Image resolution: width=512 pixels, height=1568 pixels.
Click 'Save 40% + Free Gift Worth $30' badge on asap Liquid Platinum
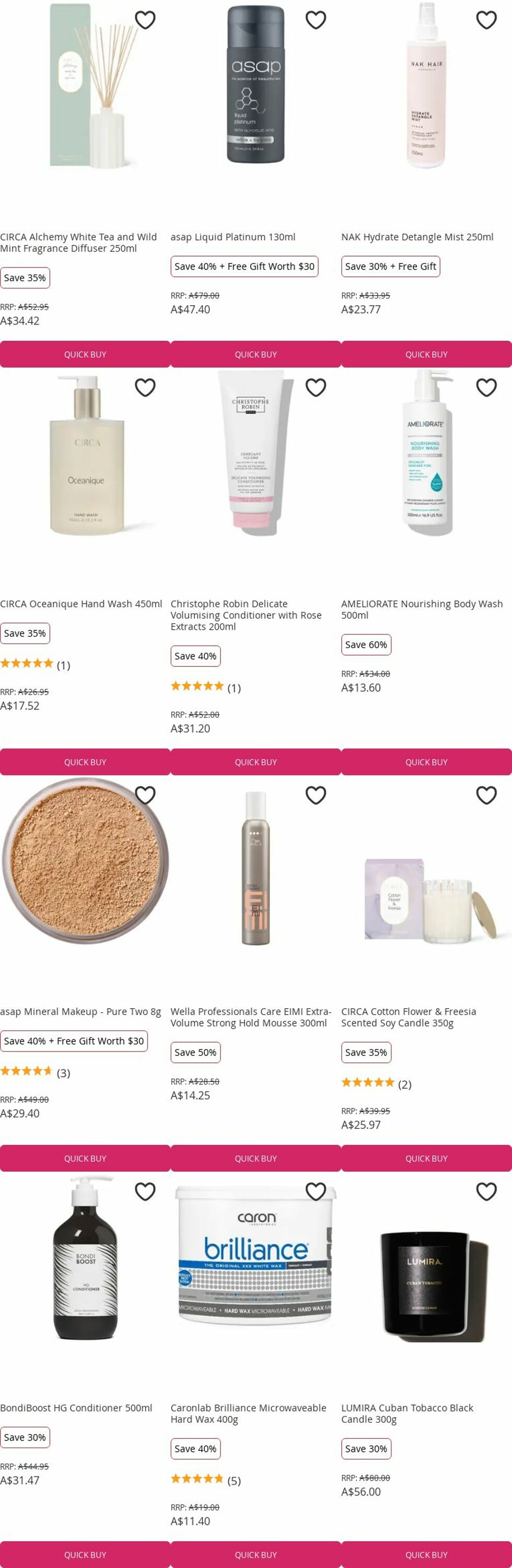coord(244,267)
